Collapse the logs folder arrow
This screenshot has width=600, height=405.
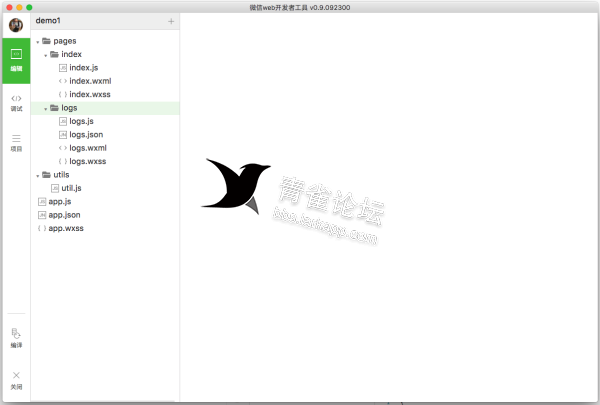coord(46,109)
